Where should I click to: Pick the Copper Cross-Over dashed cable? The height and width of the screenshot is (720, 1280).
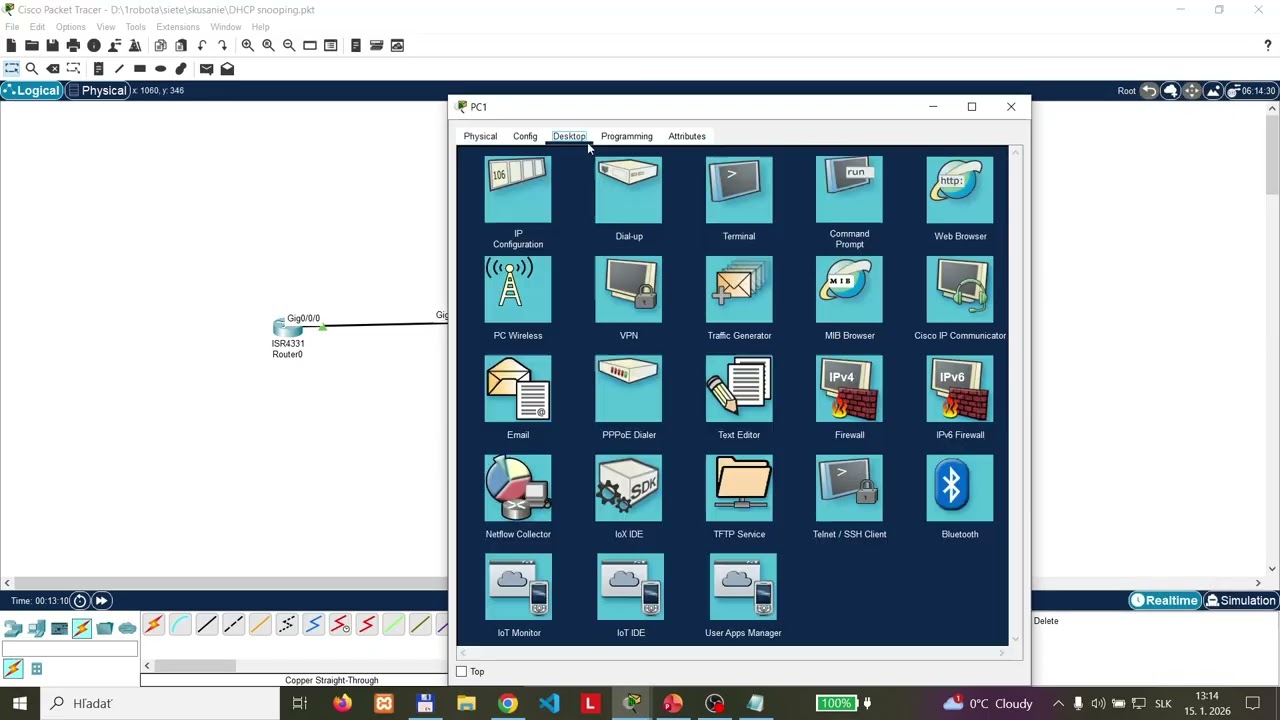point(233,625)
